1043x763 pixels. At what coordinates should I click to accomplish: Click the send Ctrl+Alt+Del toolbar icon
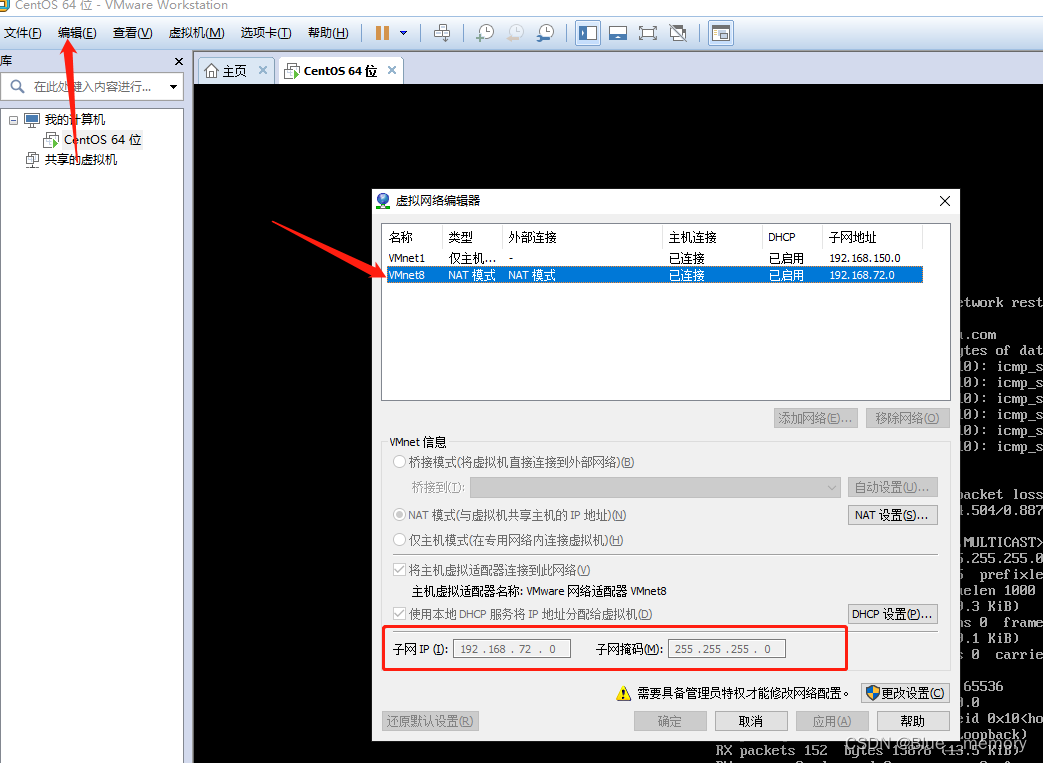(x=442, y=33)
